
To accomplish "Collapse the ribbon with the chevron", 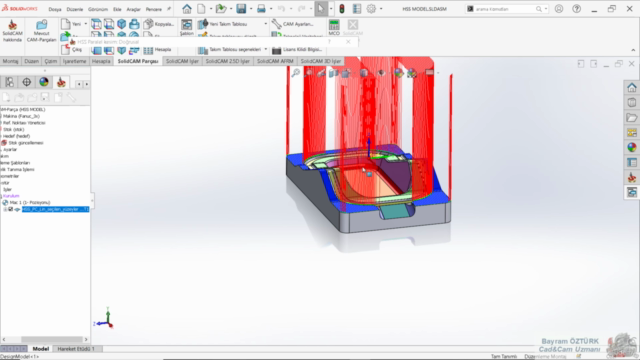I will pyautogui.click(x=633, y=50).
